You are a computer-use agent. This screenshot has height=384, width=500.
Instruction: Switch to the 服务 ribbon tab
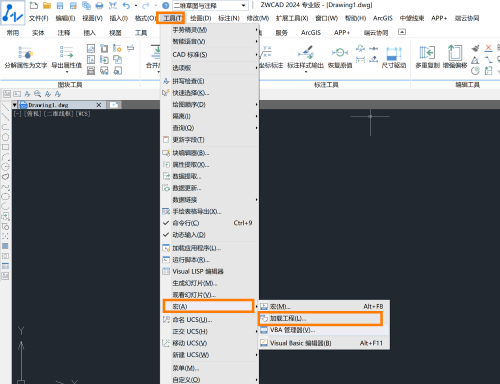click(281, 32)
